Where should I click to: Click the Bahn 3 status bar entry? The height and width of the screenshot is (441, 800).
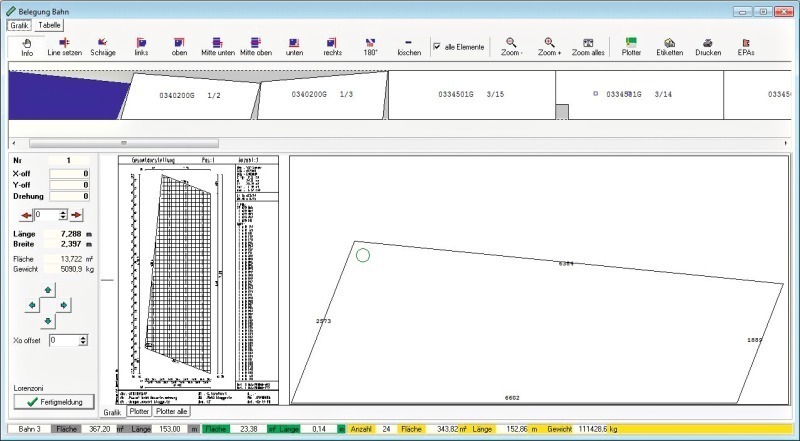coord(30,429)
